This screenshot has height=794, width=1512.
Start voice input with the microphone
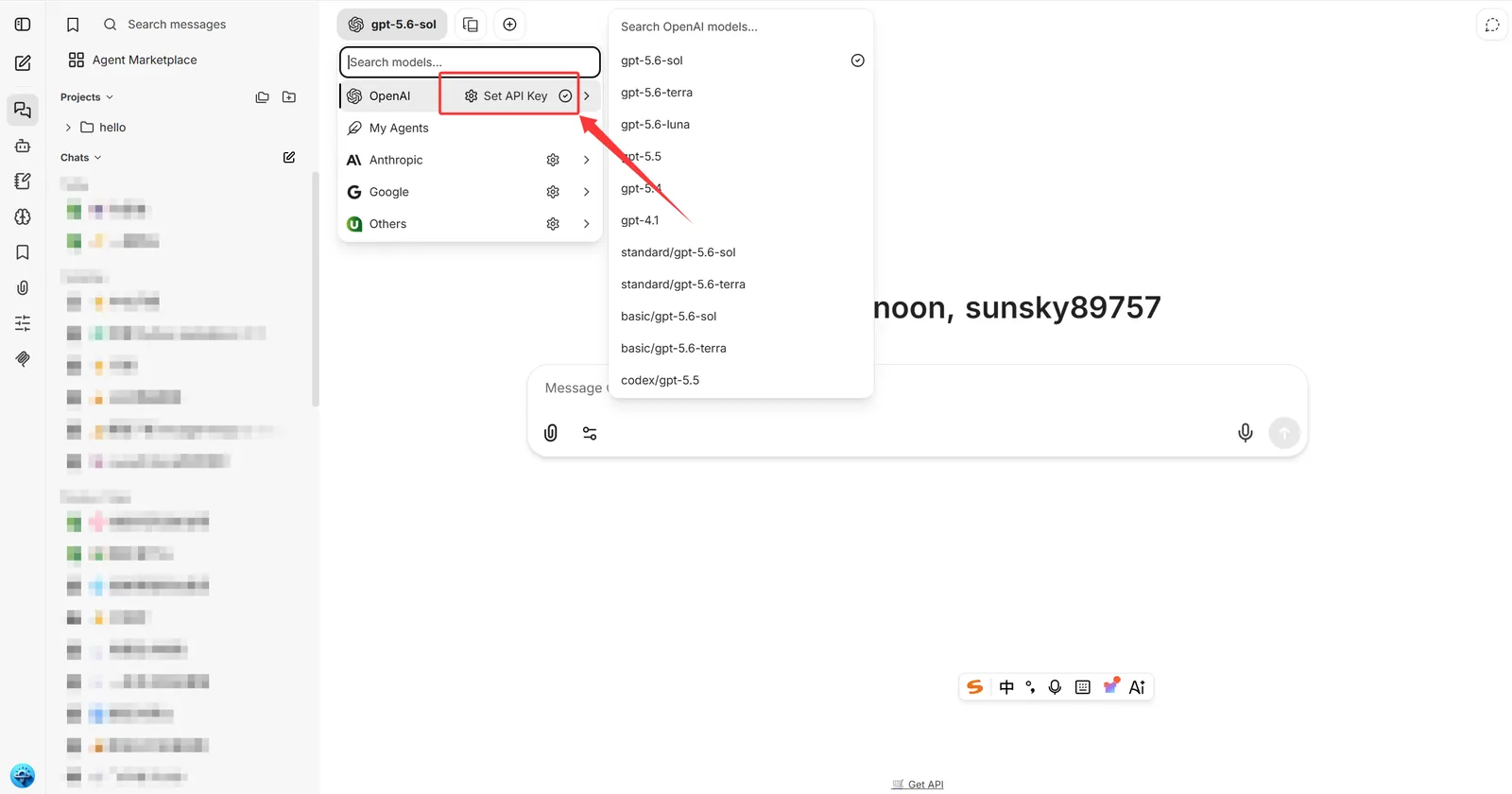tap(1246, 433)
